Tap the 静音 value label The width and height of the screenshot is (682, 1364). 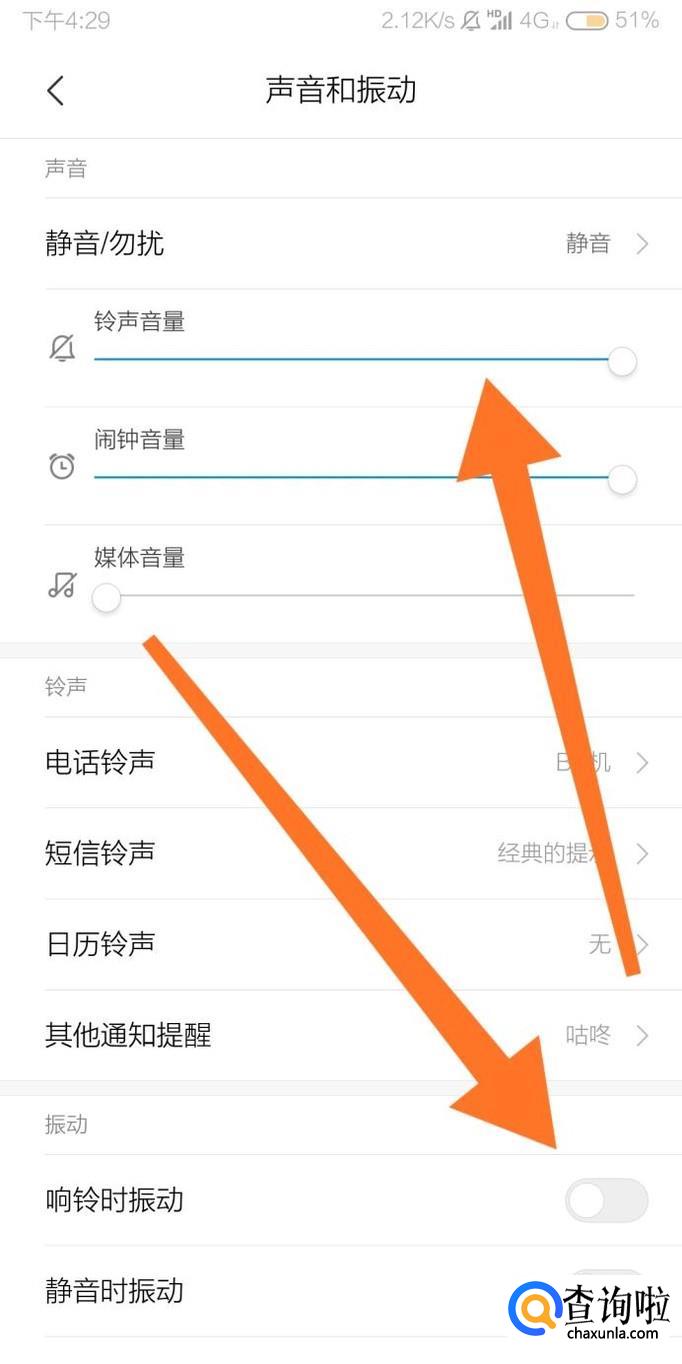[588, 243]
